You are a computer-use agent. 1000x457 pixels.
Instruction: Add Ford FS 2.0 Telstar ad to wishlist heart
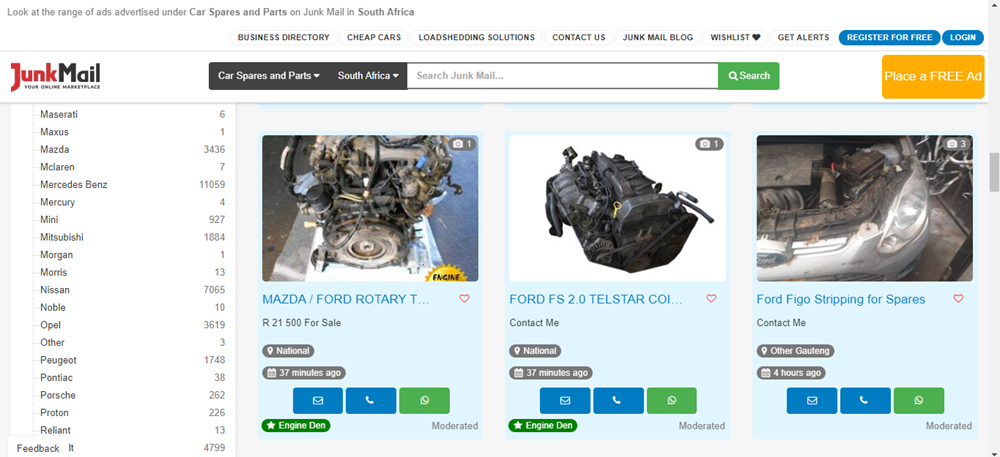tap(711, 298)
